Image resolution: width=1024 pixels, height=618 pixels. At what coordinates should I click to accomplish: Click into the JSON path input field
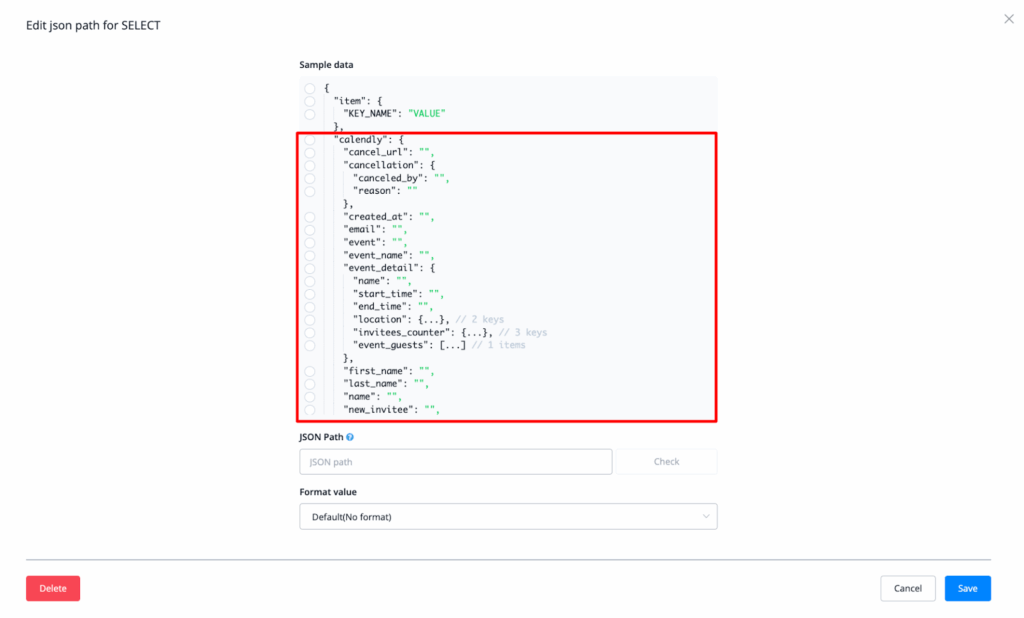(455, 461)
